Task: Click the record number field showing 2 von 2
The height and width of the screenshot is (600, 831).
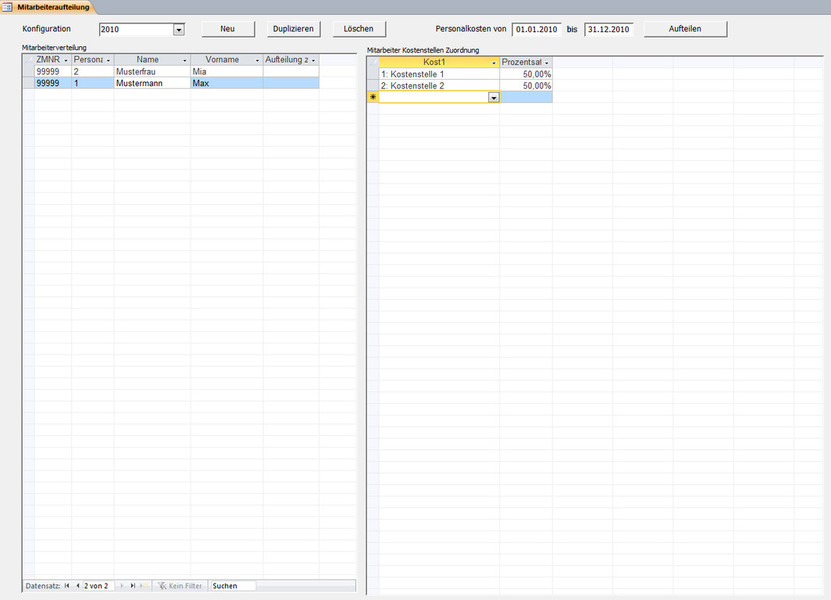Action: (98, 586)
